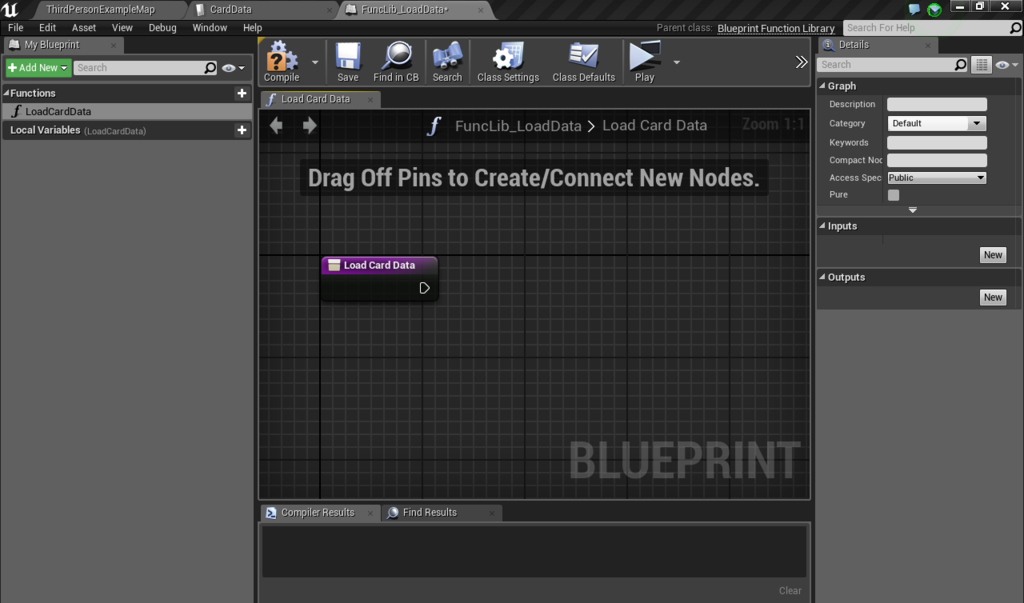Select FuncLib_LoadData tab

click(x=405, y=10)
